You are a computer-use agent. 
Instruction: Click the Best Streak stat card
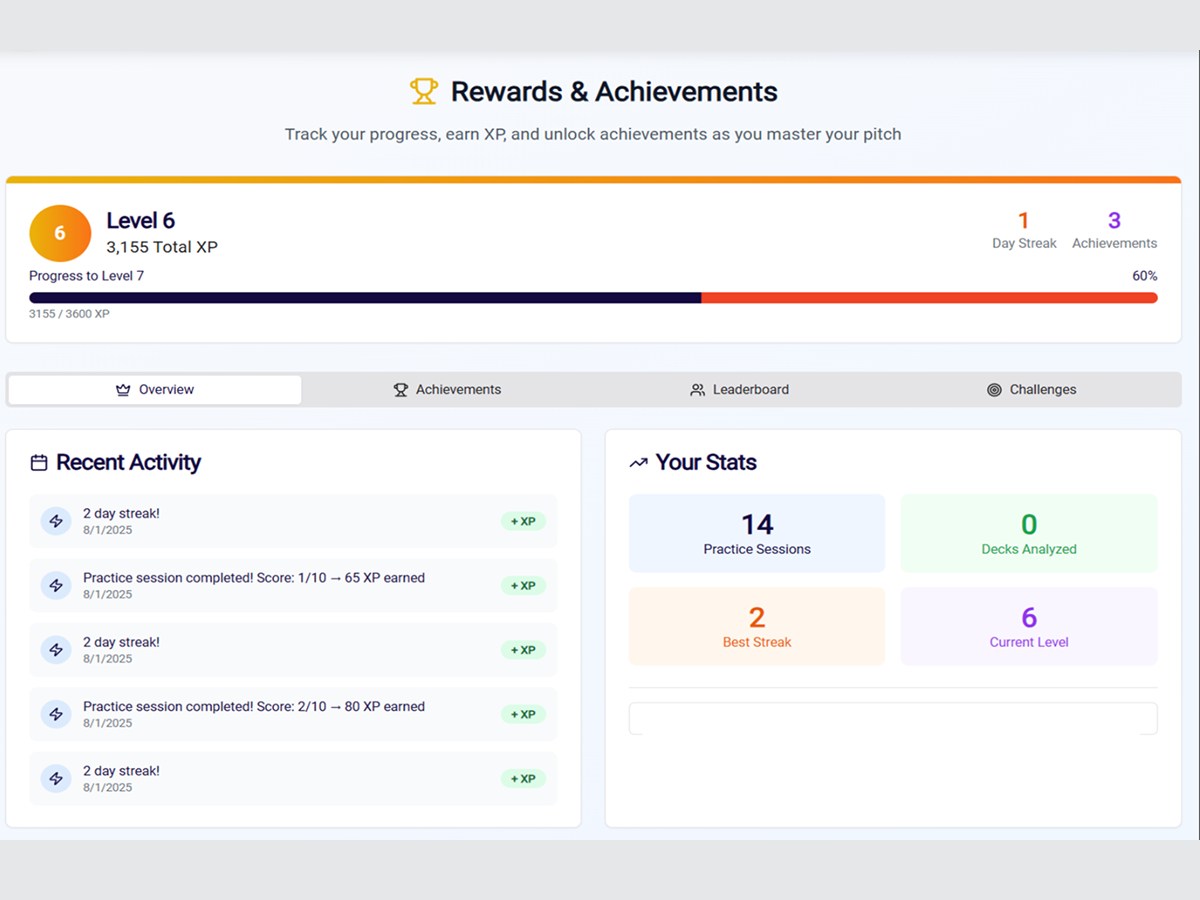[x=757, y=626]
